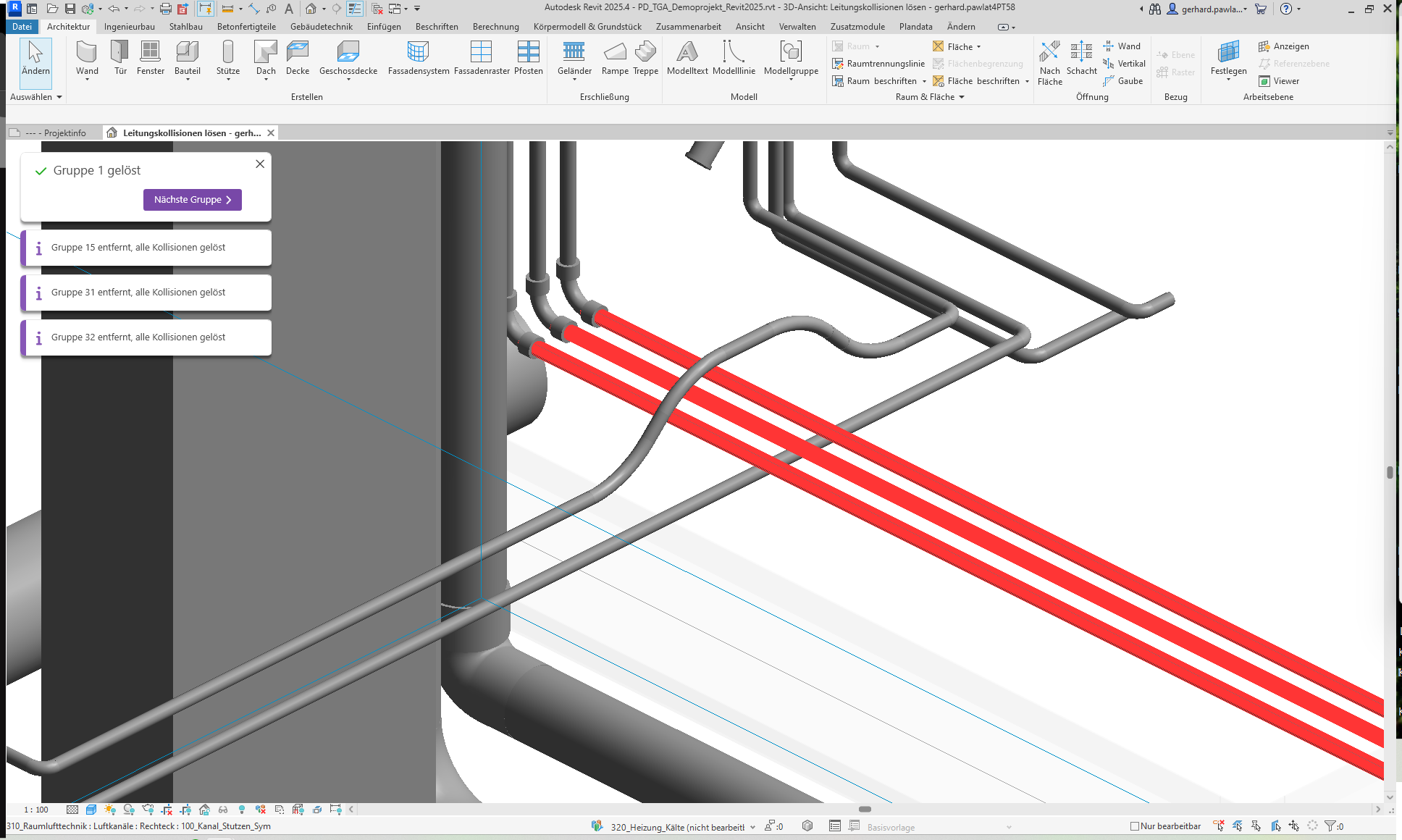Switch to the Projektinfo view tab
The image size is (1402, 840).
[56, 133]
